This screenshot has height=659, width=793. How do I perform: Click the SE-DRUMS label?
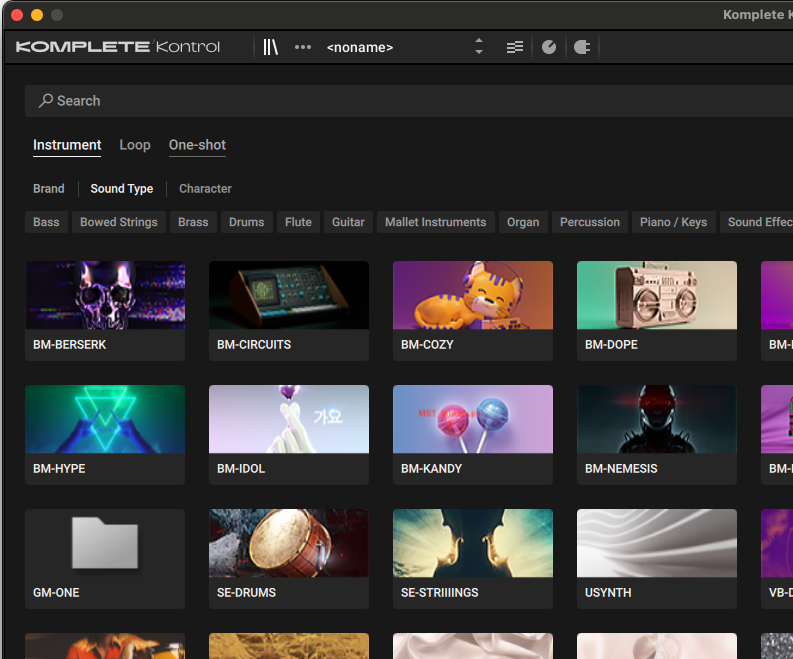(x=246, y=593)
